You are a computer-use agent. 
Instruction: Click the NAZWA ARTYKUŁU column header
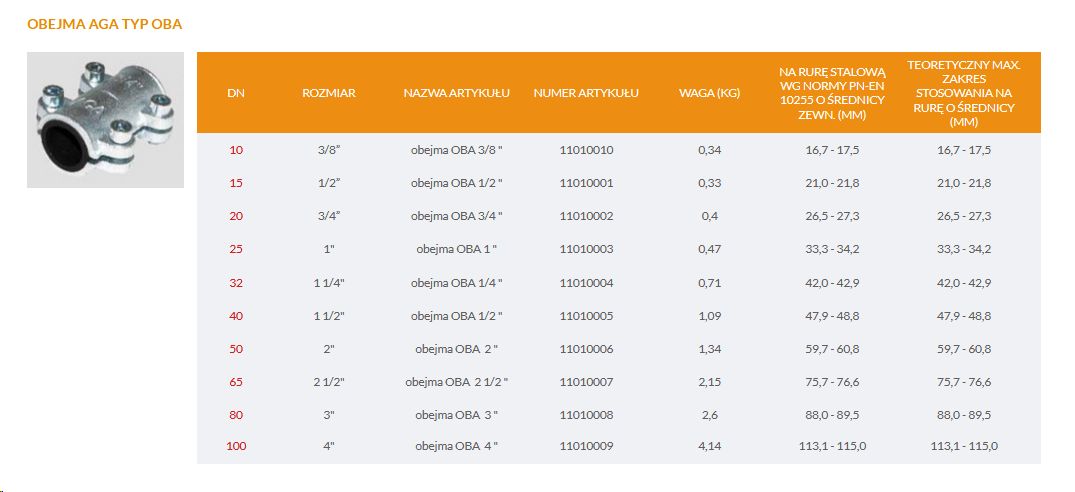(x=457, y=93)
